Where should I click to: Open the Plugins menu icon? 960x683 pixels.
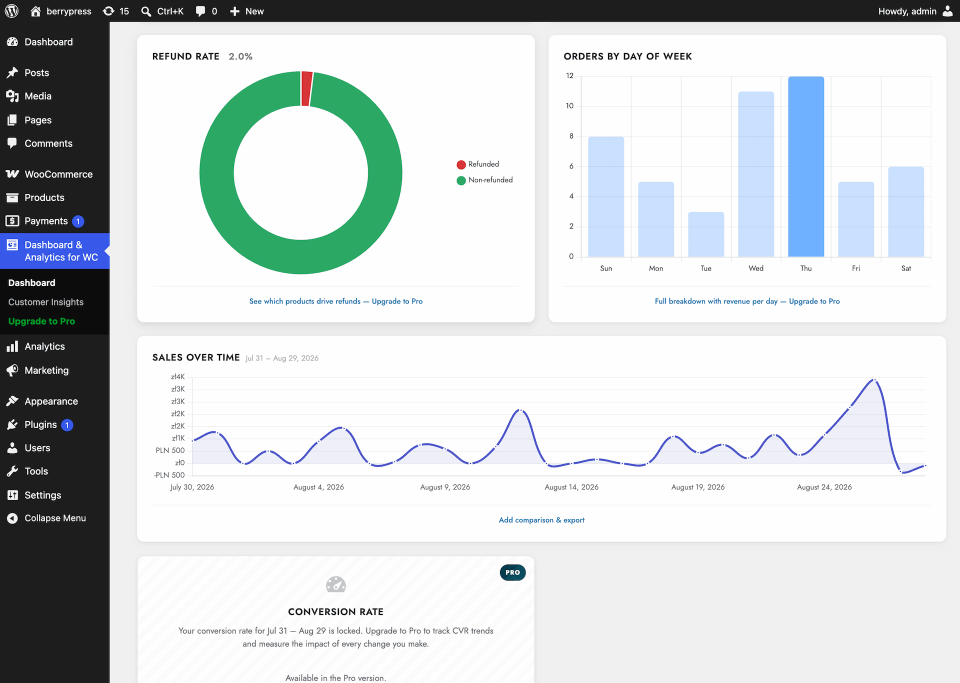12,425
